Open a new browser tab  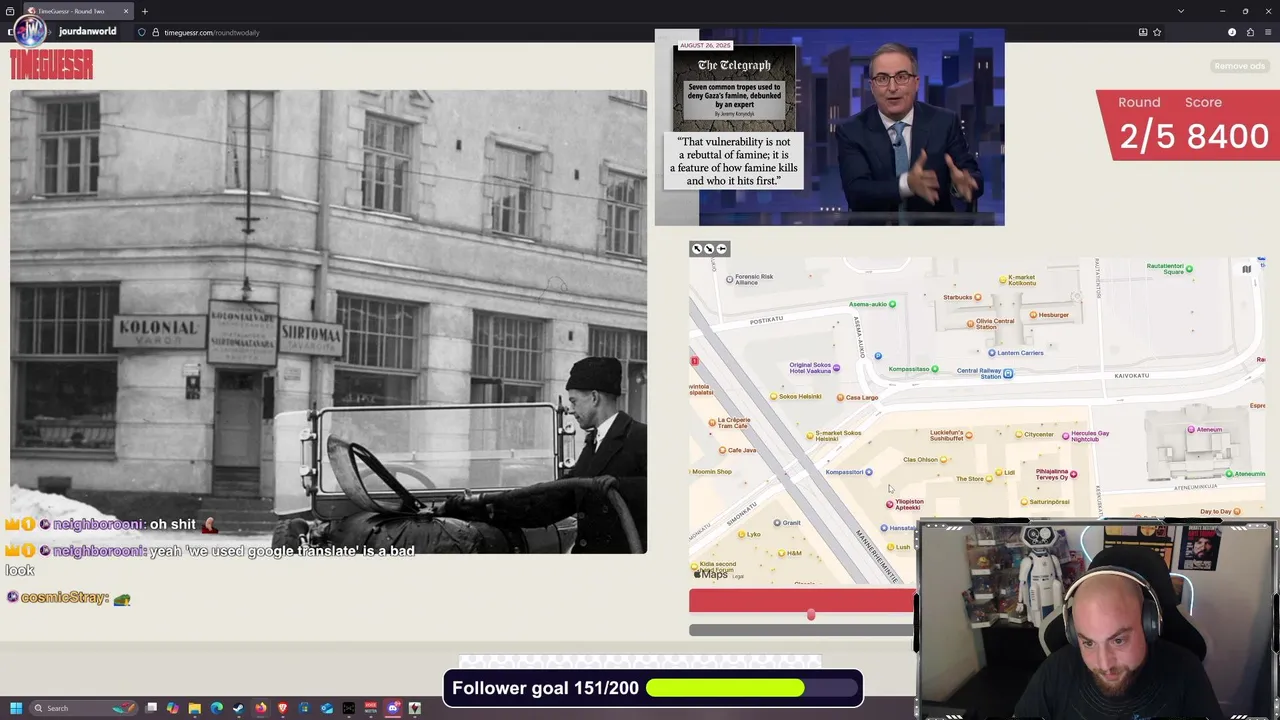145,11
